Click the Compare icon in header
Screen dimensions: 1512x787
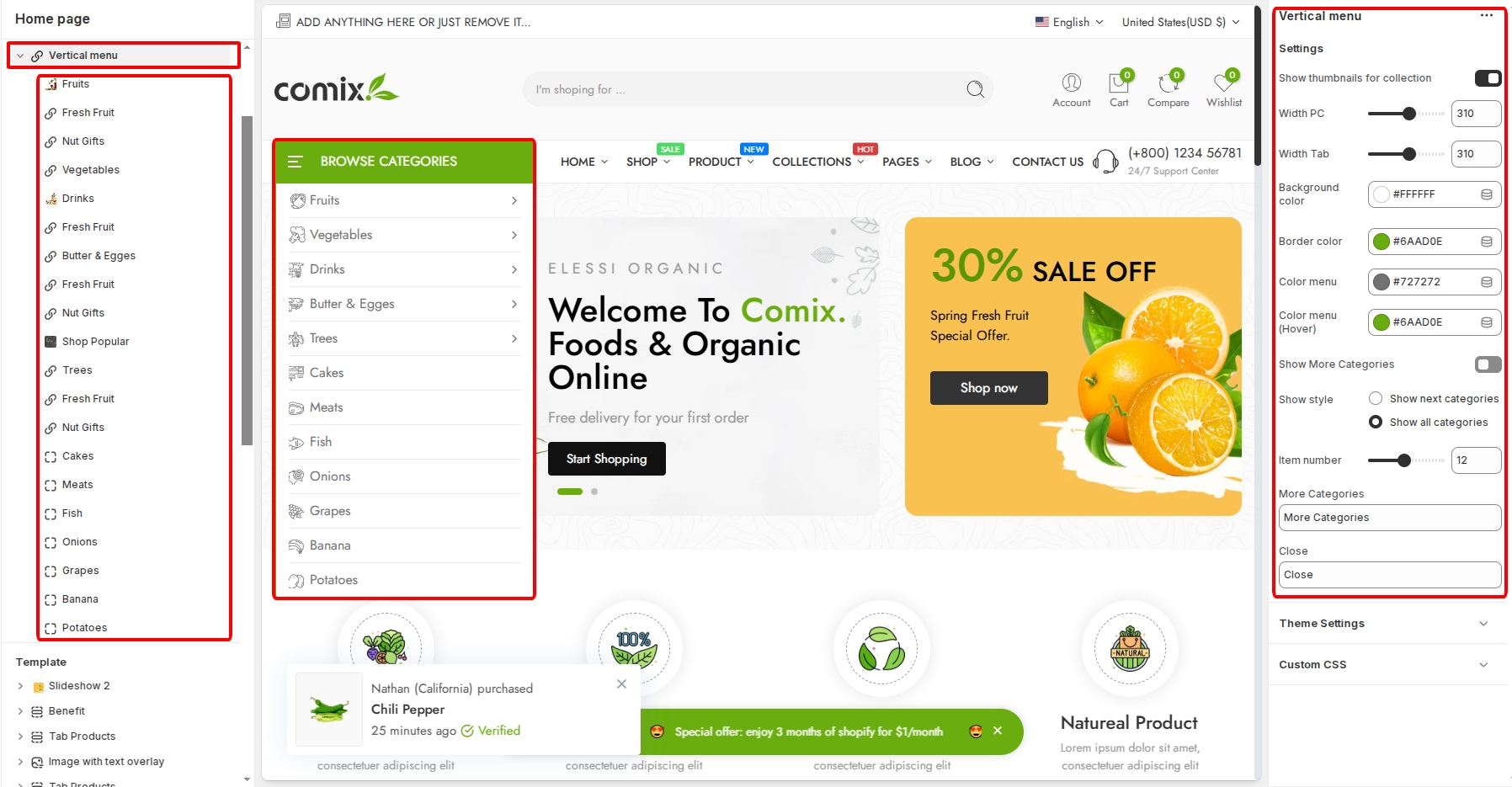click(x=1168, y=83)
